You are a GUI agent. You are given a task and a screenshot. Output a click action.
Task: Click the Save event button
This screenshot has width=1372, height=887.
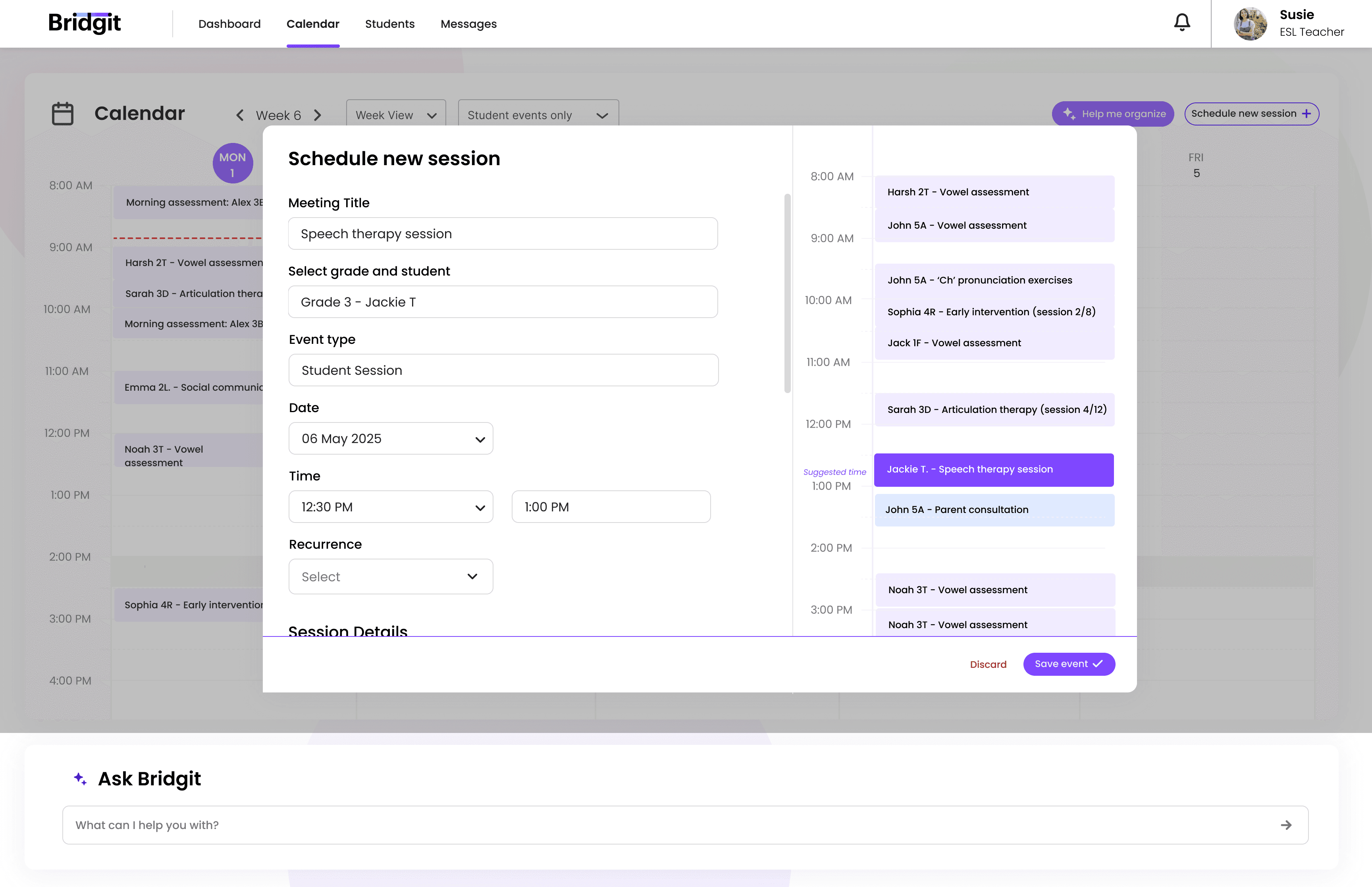pos(1069,663)
